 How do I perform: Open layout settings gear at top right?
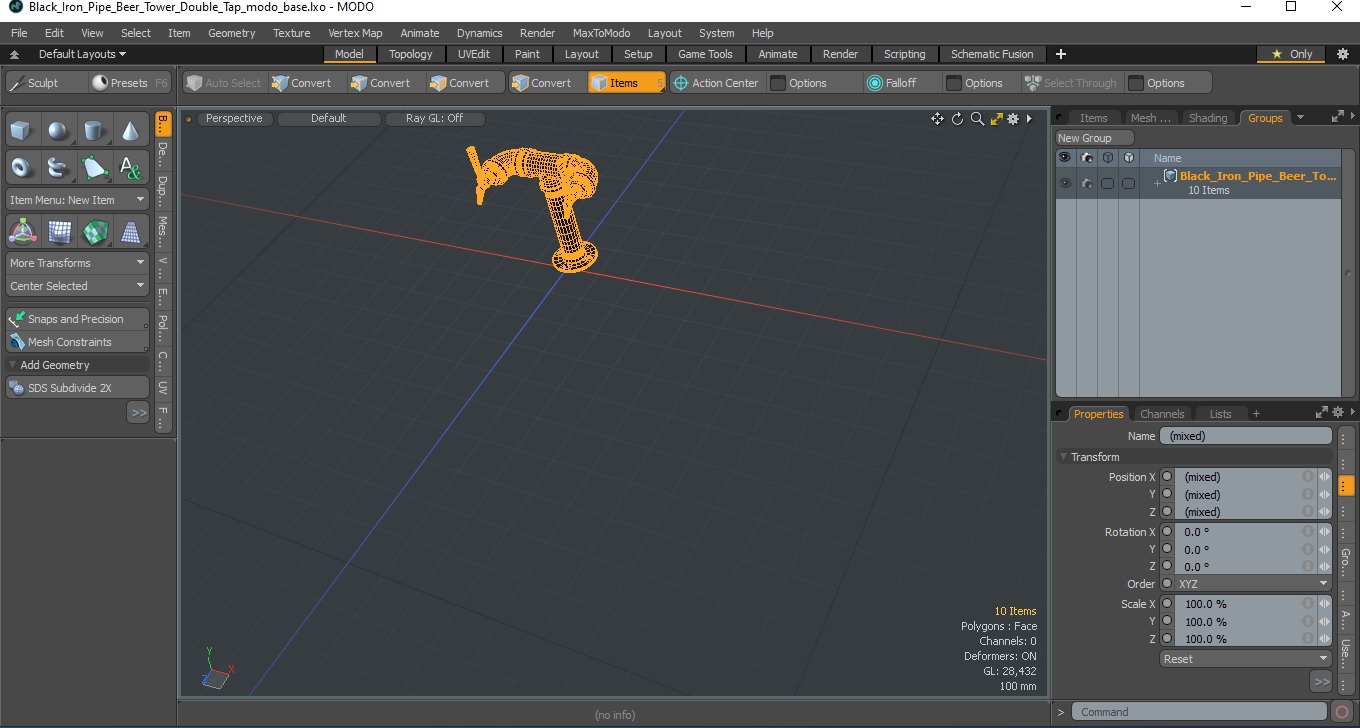click(x=1343, y=54)
